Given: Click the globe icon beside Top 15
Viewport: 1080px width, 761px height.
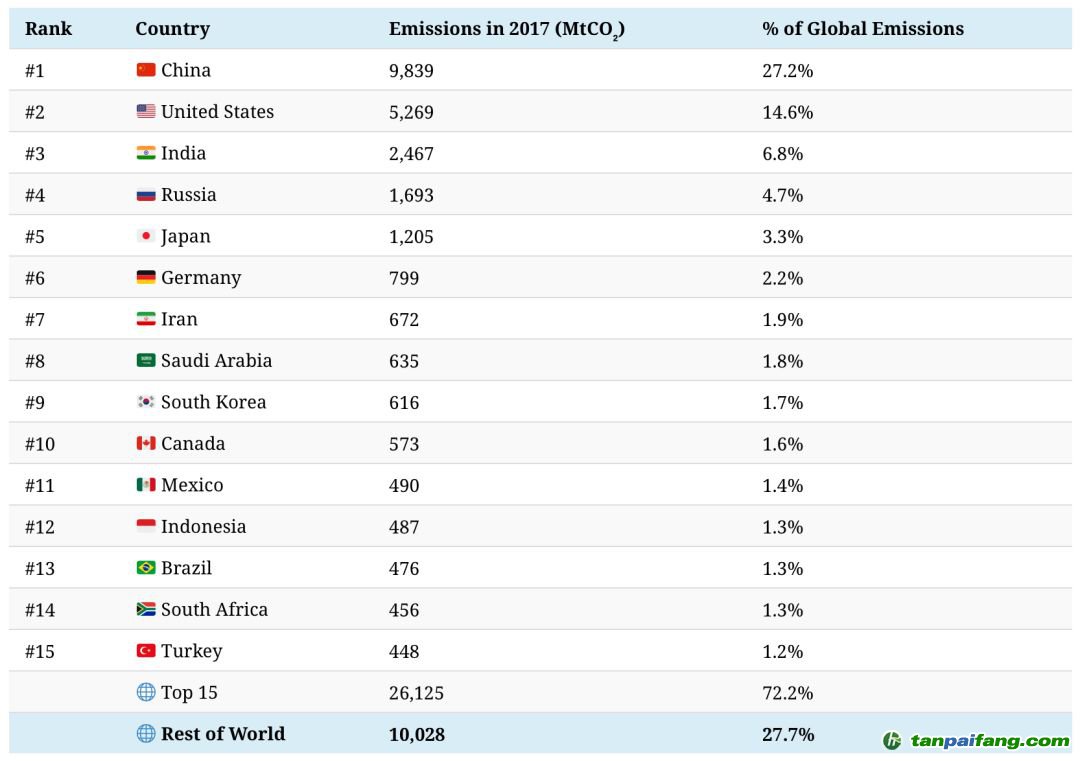Looking at the screenshot, I should 146,692.
